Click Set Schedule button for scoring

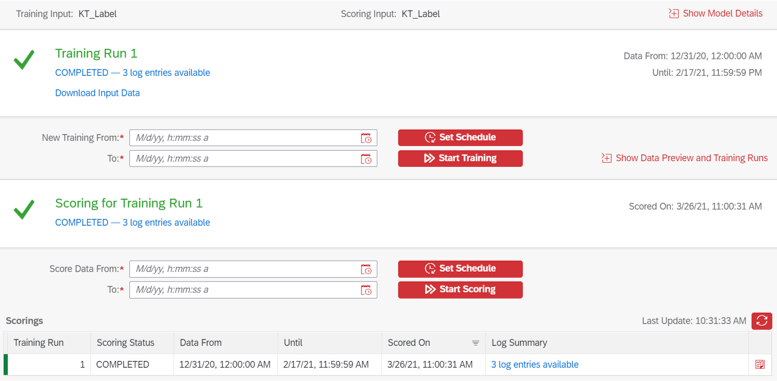click(460, 269)
